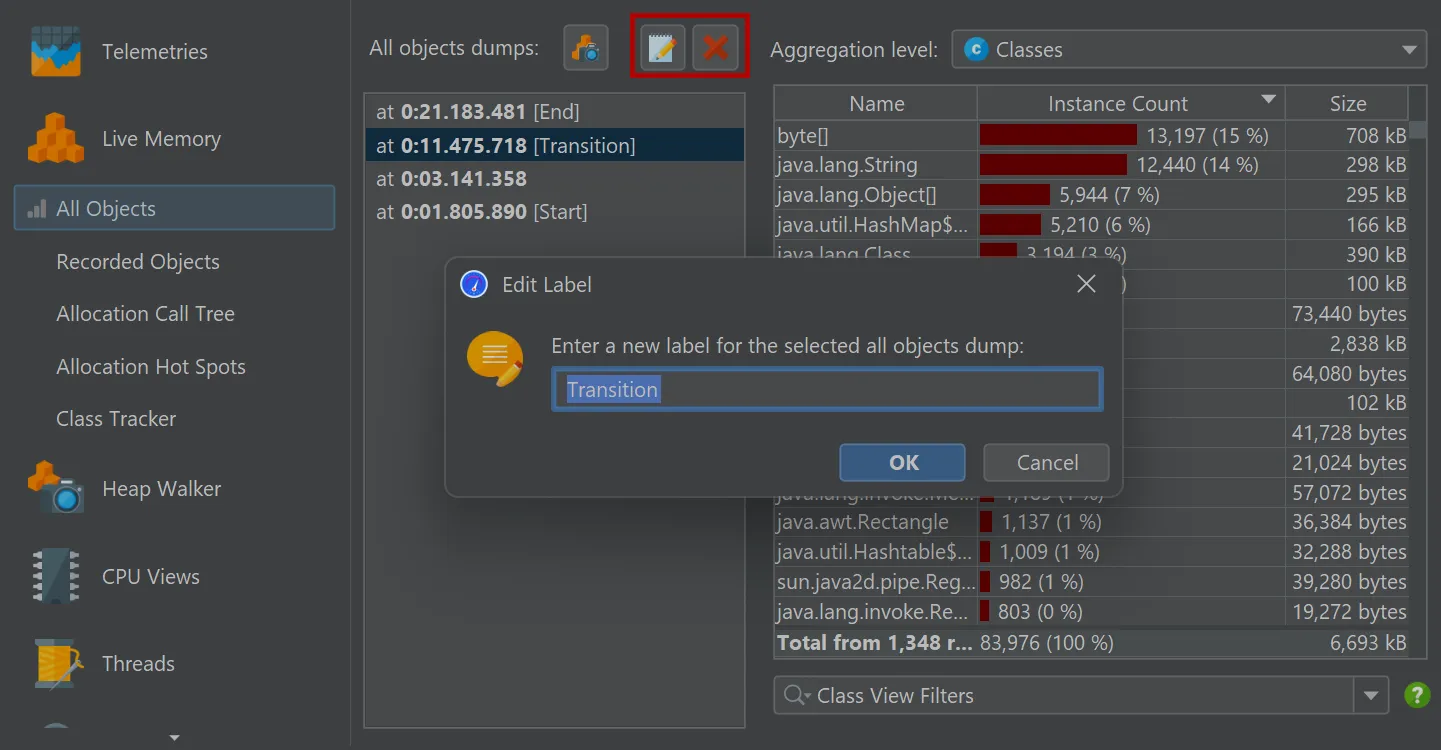Select the sun.java2d.pipe.Reg row
Image resolution: width=1441 pixels, height=750 pixels.
(1091, 582)
